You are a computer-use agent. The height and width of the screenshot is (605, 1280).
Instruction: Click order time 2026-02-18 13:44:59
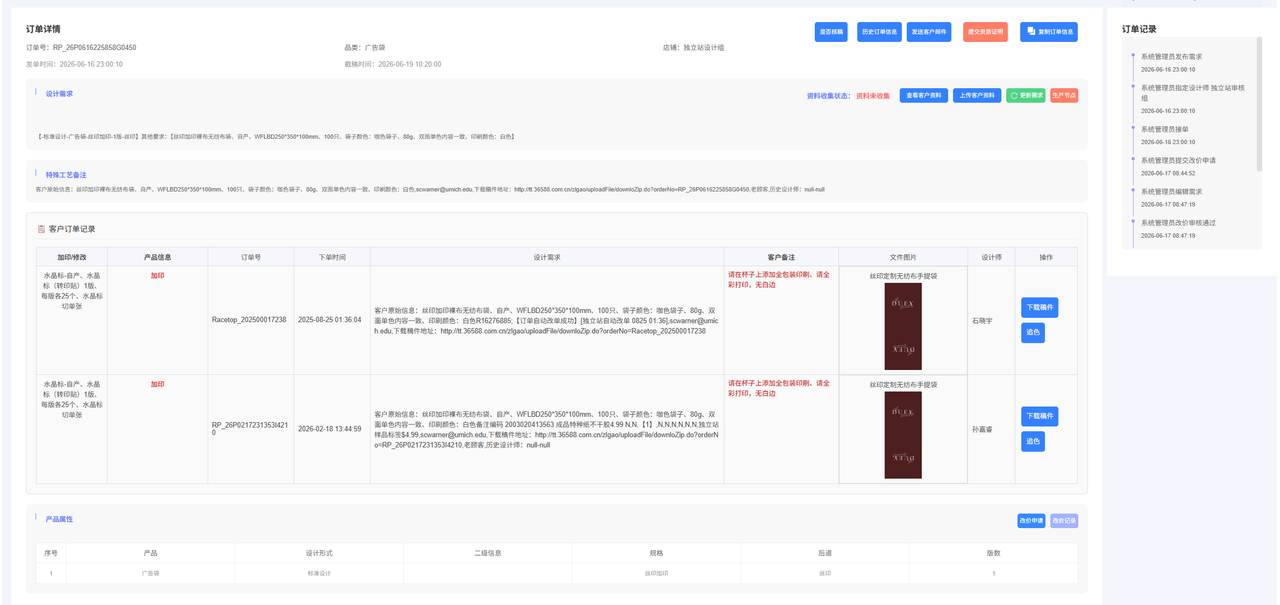pos(329,428)
